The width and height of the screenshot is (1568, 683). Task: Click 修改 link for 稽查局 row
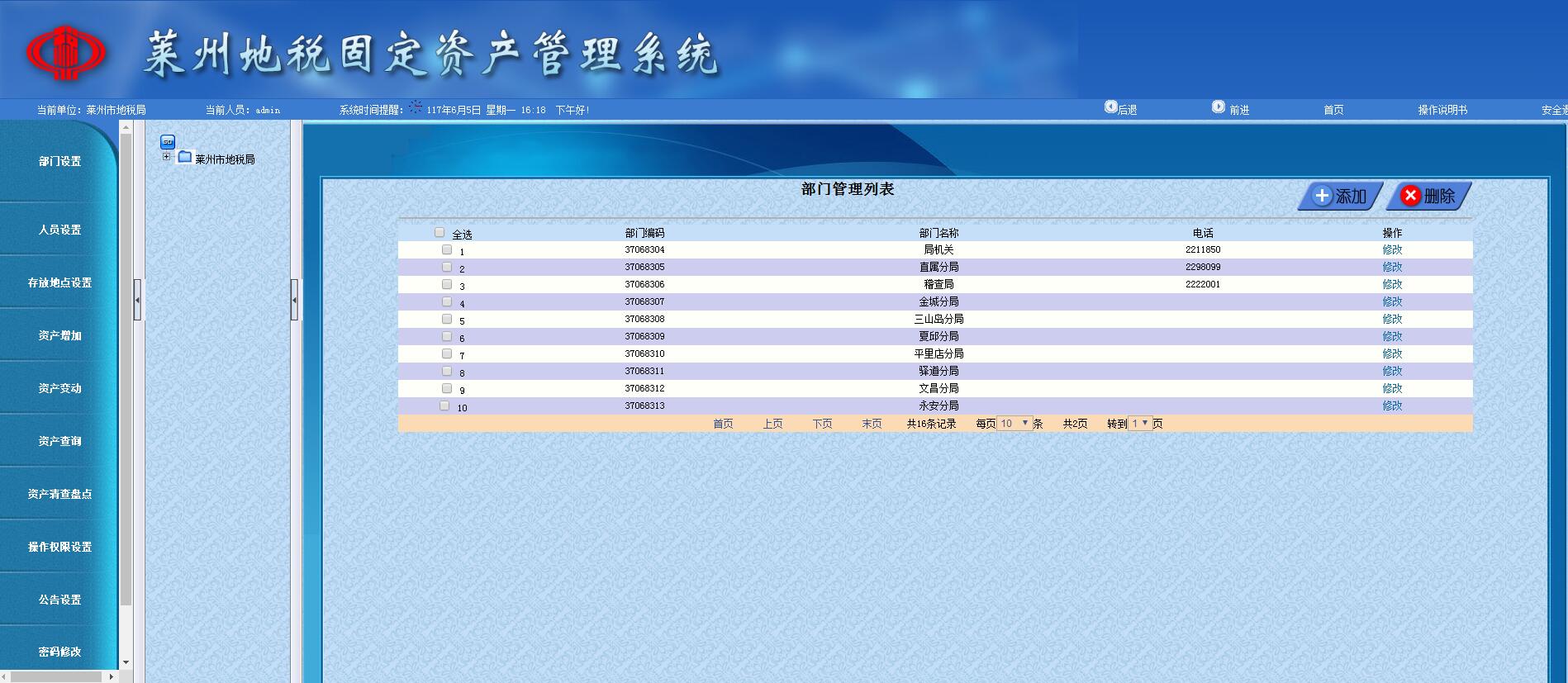[1392, 284]
